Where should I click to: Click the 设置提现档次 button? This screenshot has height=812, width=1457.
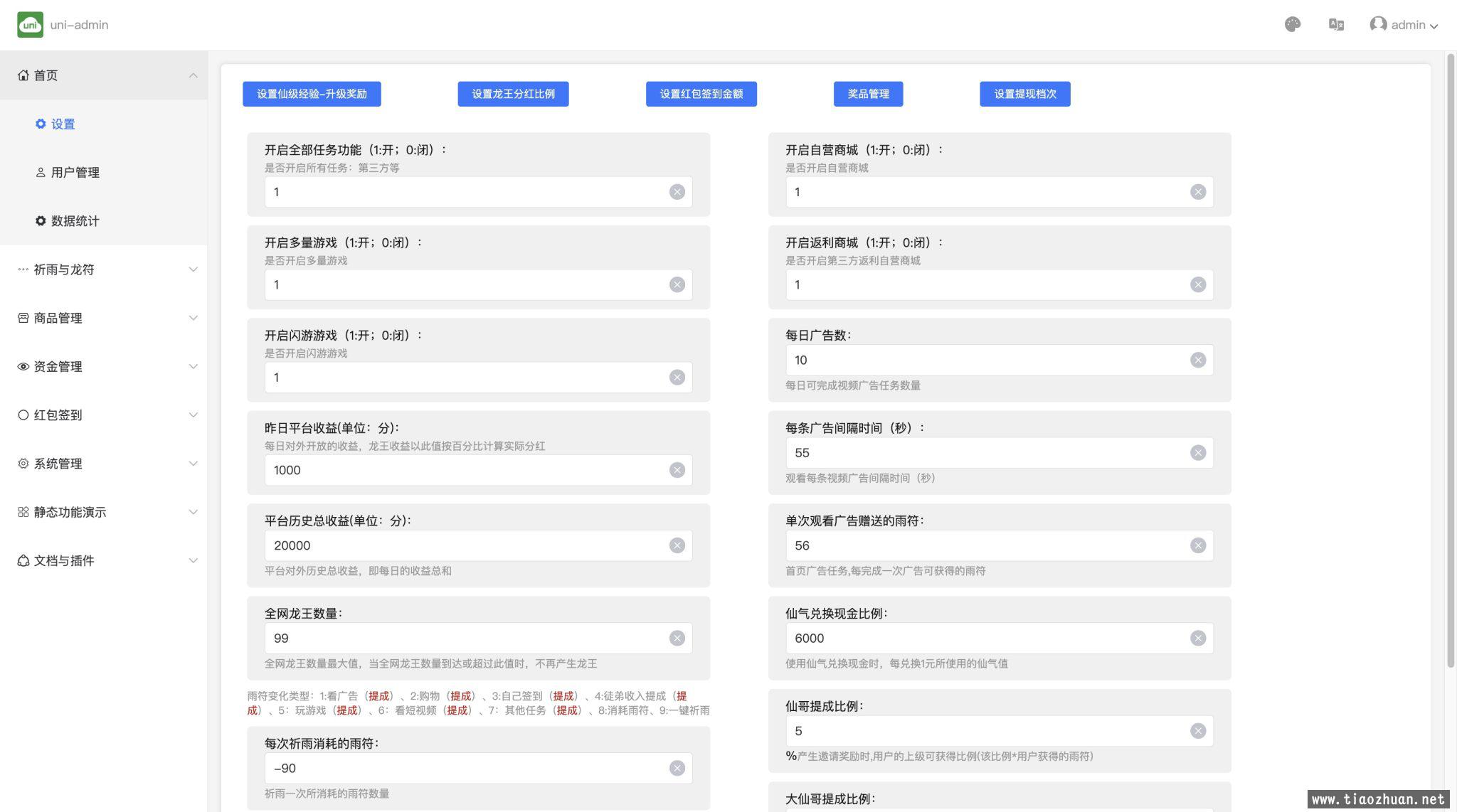click(1025, 94)
